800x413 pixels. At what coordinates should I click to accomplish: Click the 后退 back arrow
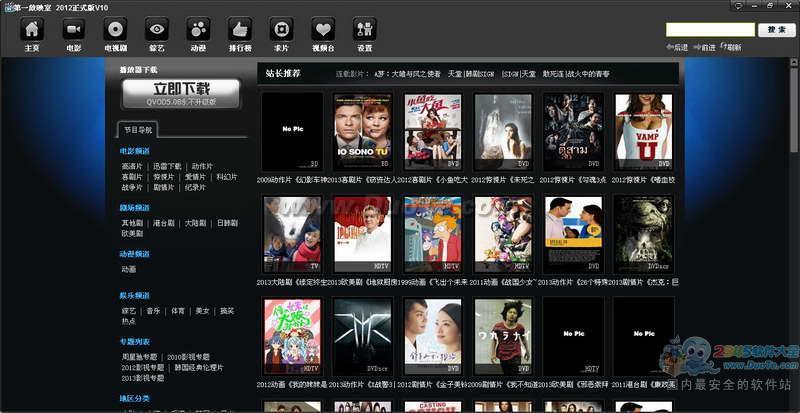pyautogui.click(x=677, y=47)
